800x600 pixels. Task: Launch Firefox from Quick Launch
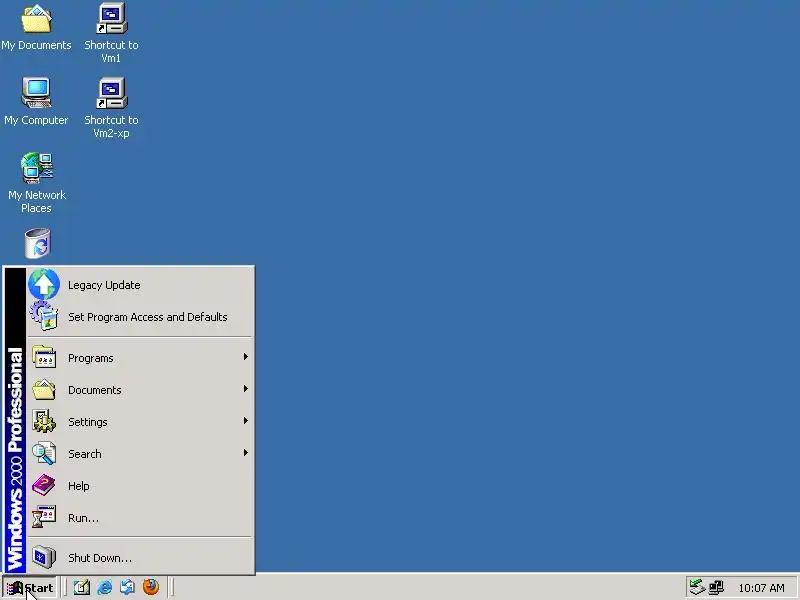(151, 587)
